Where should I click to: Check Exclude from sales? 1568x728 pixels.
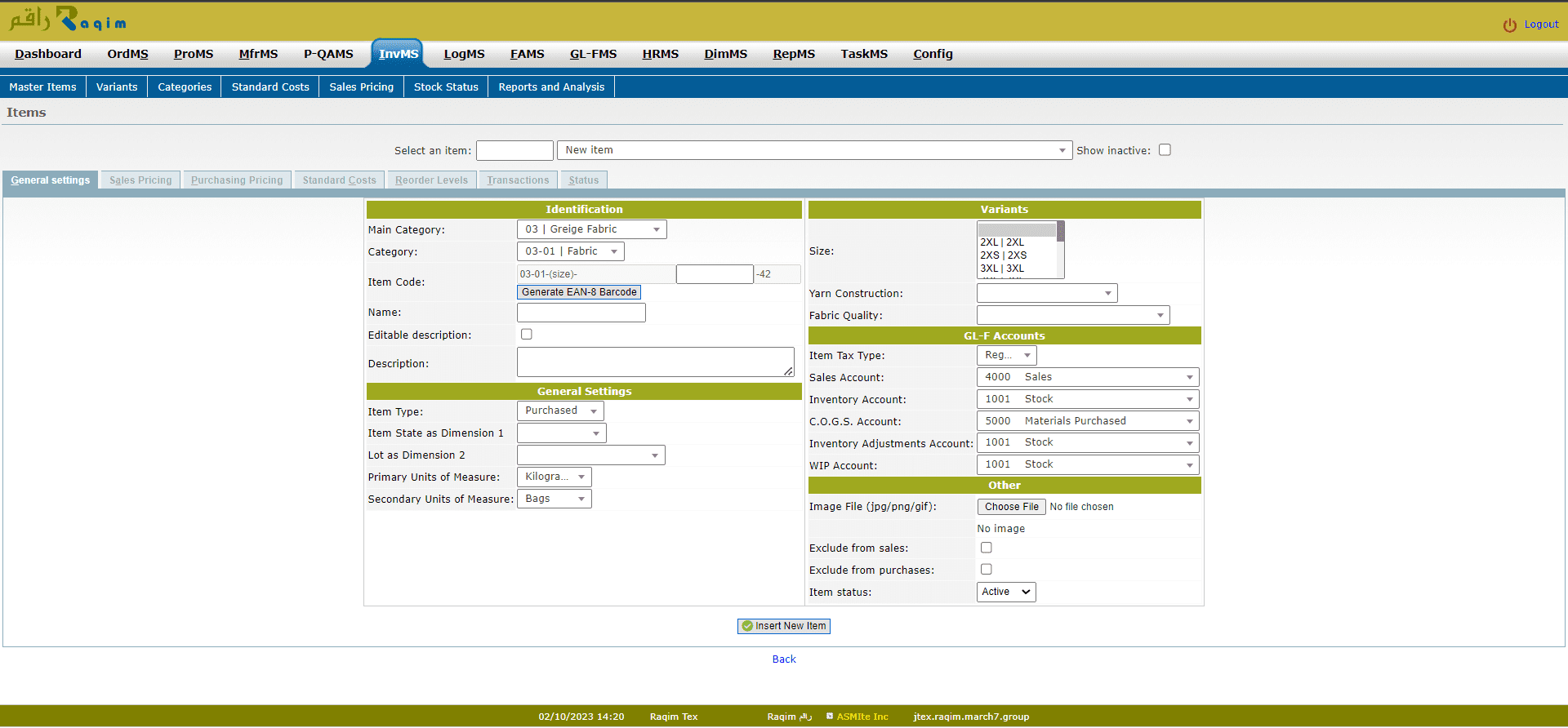point(987,548)
